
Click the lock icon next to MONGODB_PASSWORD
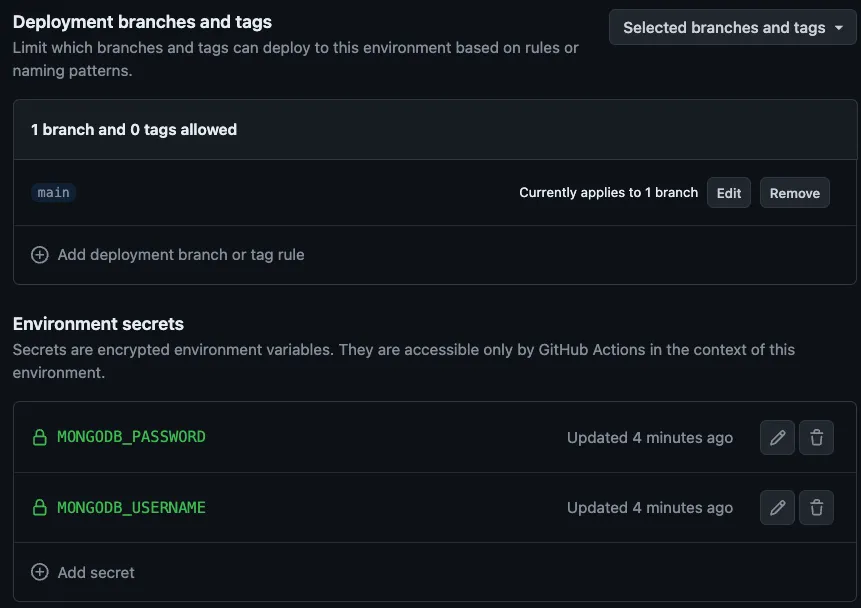40,437
